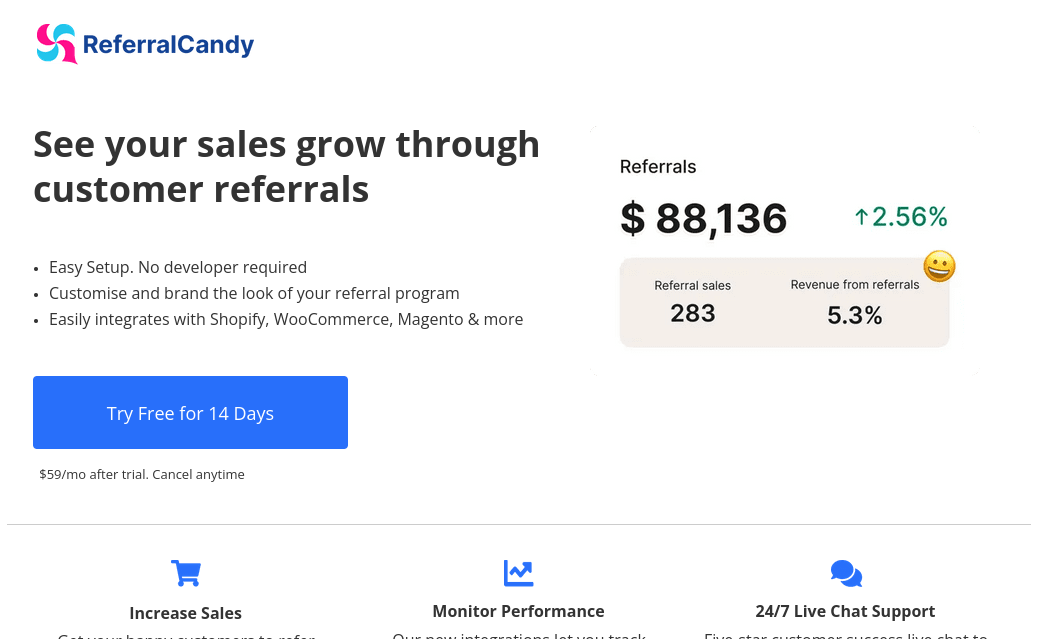1059x639 pixels.
Task: Click the Easy Setup bullet point
Action: [178, 267]
